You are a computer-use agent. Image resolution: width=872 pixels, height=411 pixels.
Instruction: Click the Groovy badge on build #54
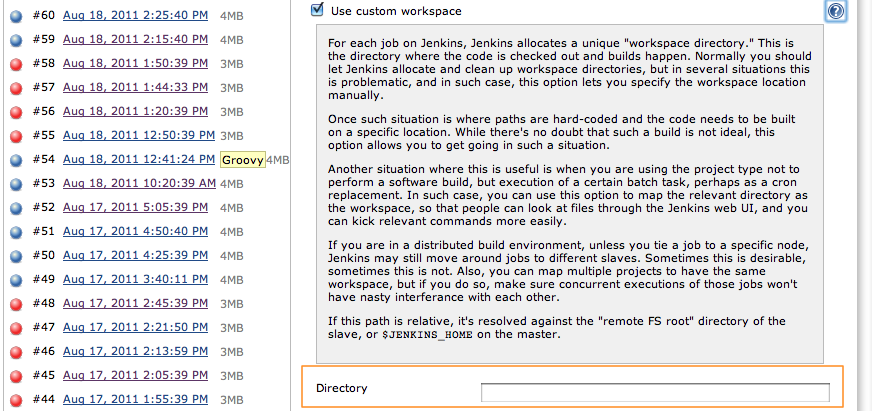click(242, 160)
